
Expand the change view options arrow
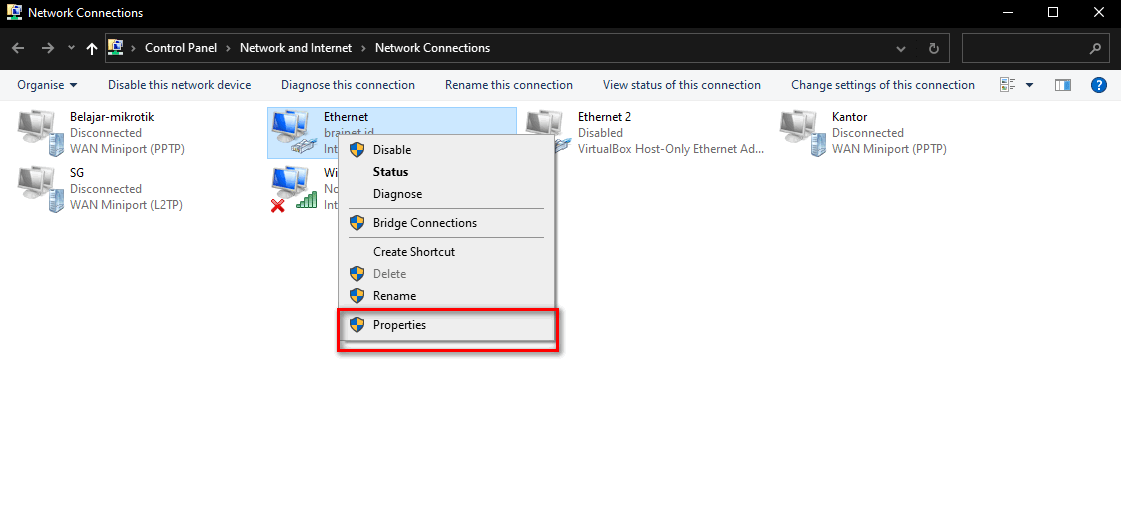1030,85
